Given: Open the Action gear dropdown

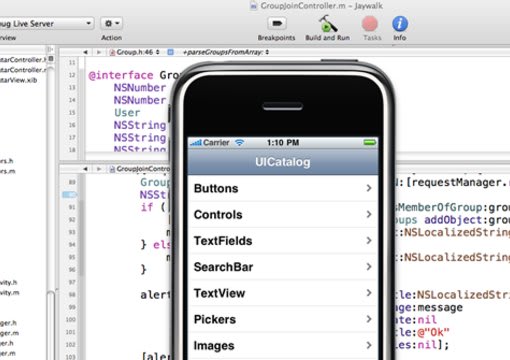Looking at the screenshot, I should click(112, 24).
